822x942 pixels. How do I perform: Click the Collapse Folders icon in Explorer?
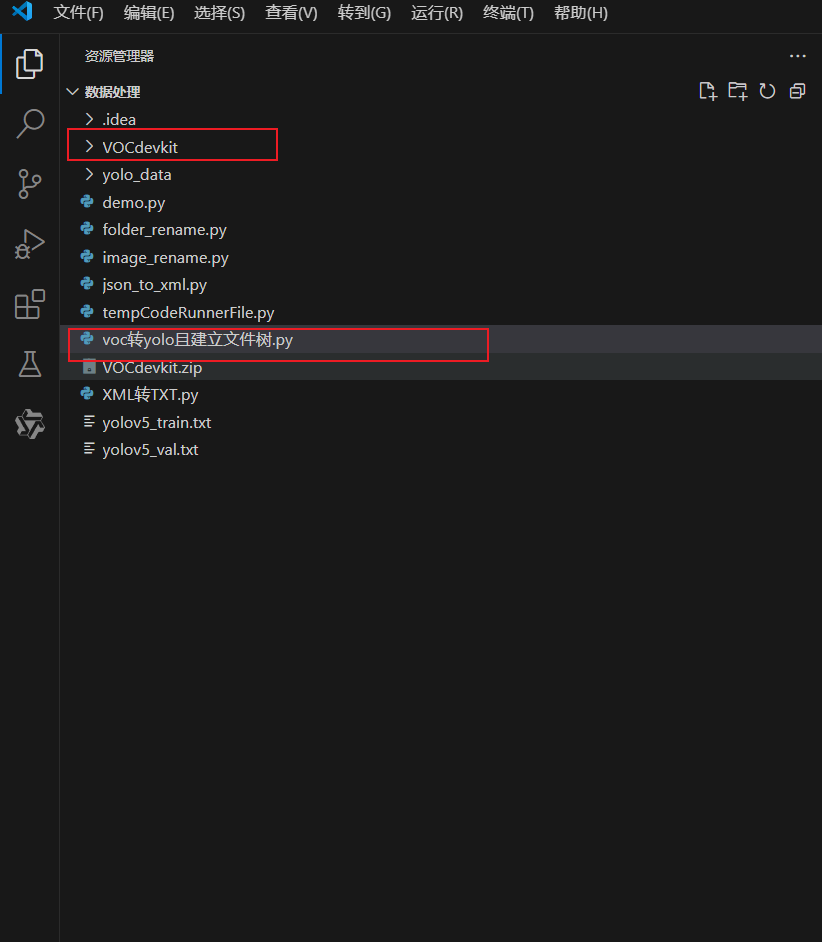click(796, 90)
